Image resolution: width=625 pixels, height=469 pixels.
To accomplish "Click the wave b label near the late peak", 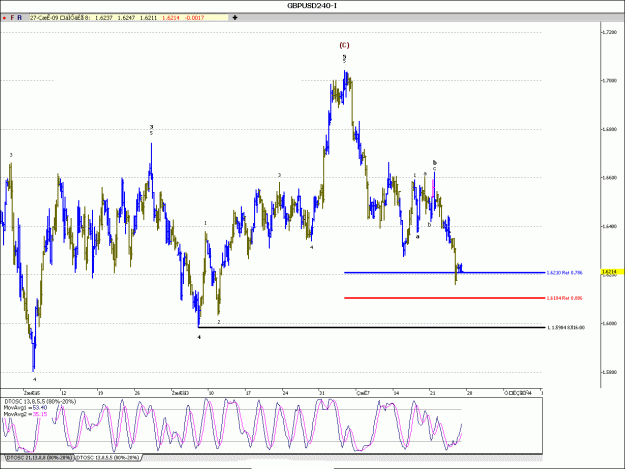I will pos(434,163).
